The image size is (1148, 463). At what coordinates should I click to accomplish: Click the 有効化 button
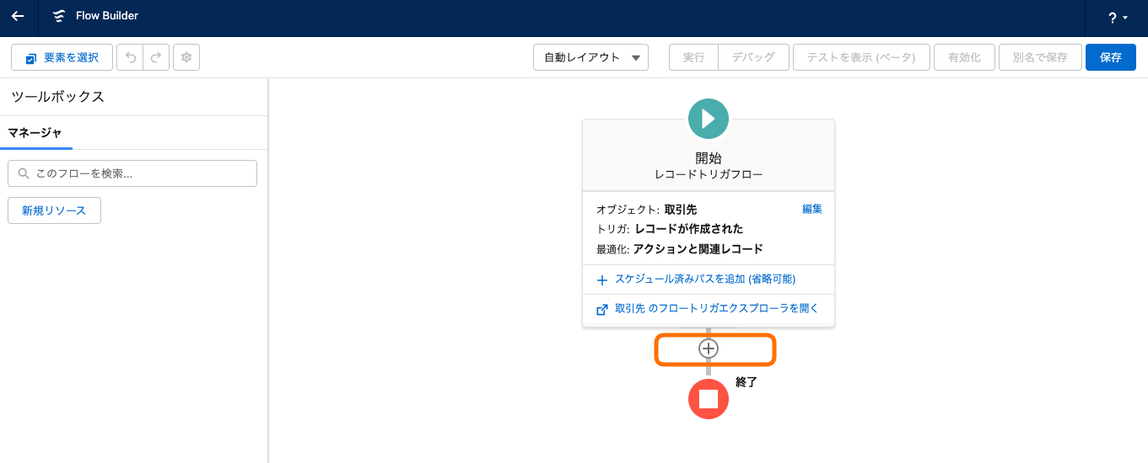(964, 57)
